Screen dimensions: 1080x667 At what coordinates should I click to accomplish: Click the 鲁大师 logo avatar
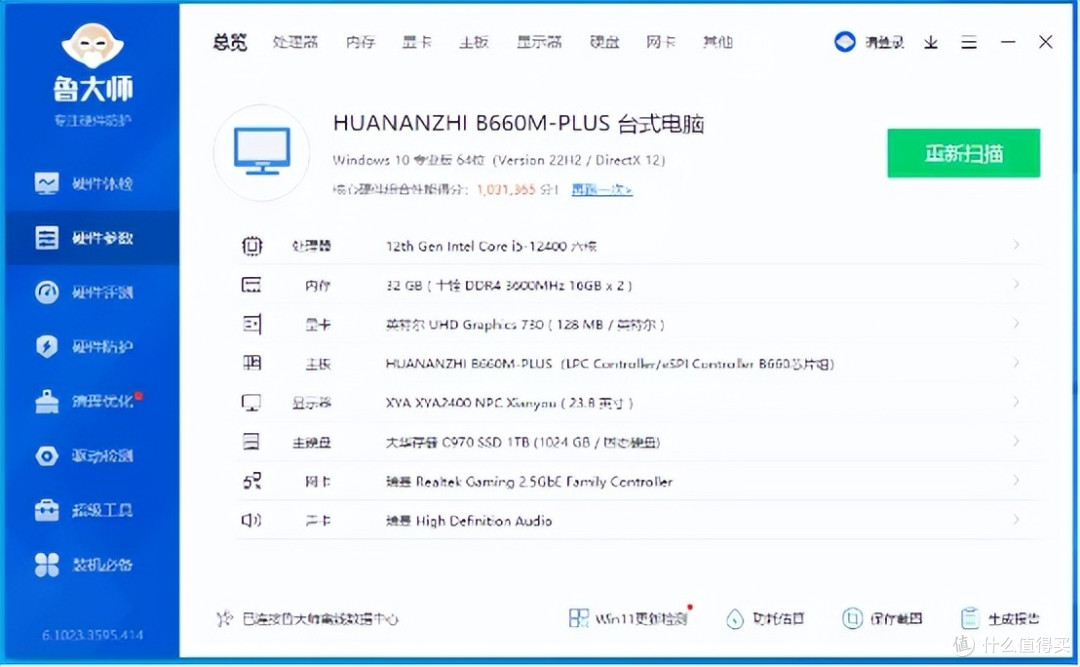(92, 47)
